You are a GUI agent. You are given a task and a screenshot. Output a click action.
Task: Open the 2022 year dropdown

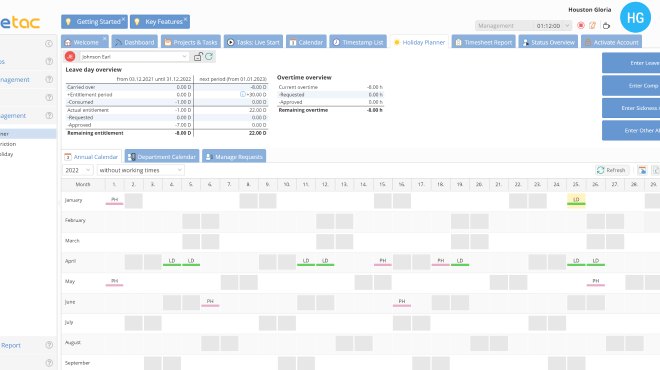(77, 170)
